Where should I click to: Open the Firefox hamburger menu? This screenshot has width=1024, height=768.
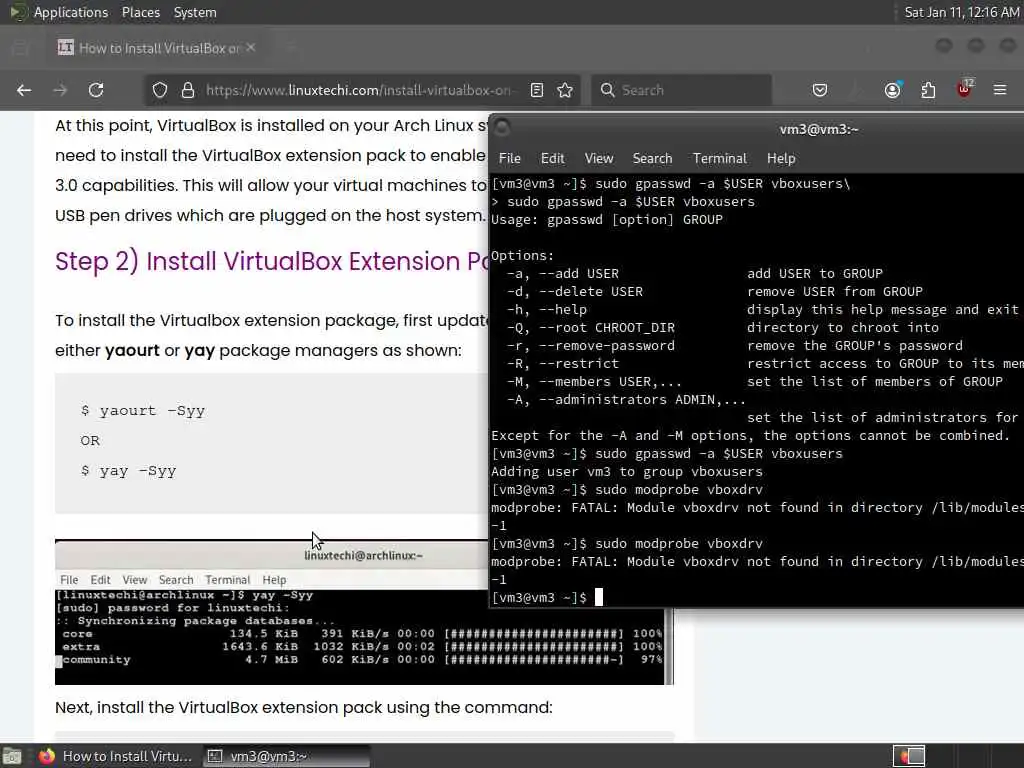tap(1000, 90)
